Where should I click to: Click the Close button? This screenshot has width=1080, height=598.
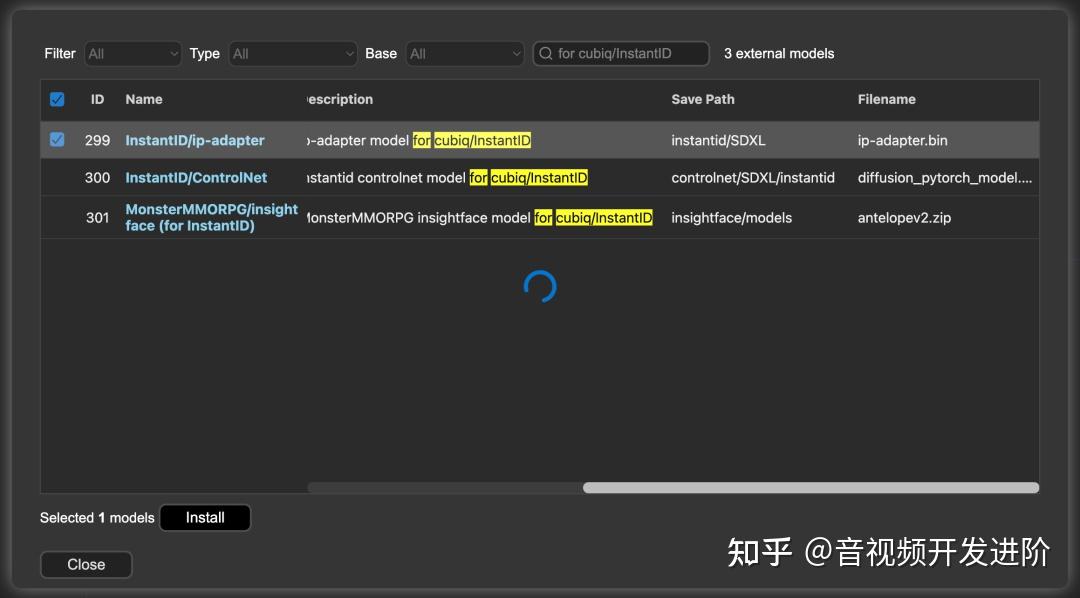[x=86, y=564]
